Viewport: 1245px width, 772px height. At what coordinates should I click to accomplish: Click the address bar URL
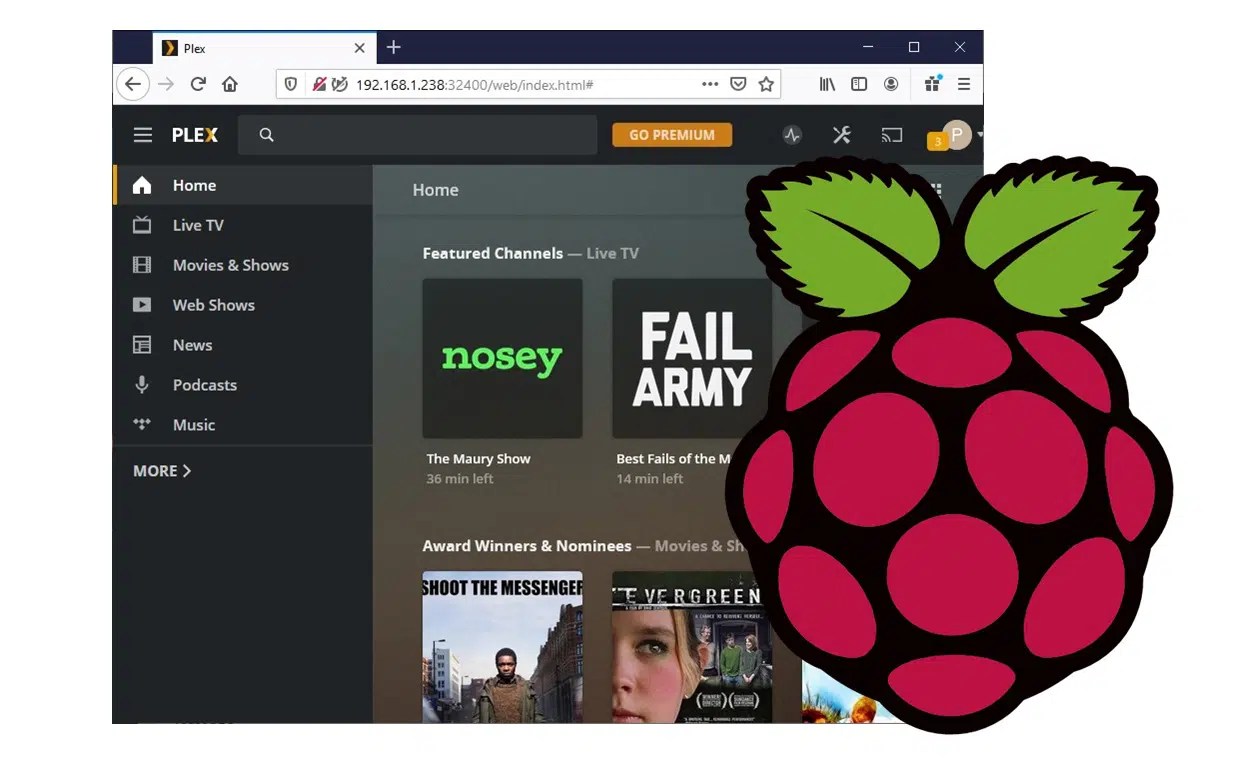tap(475, 85)
